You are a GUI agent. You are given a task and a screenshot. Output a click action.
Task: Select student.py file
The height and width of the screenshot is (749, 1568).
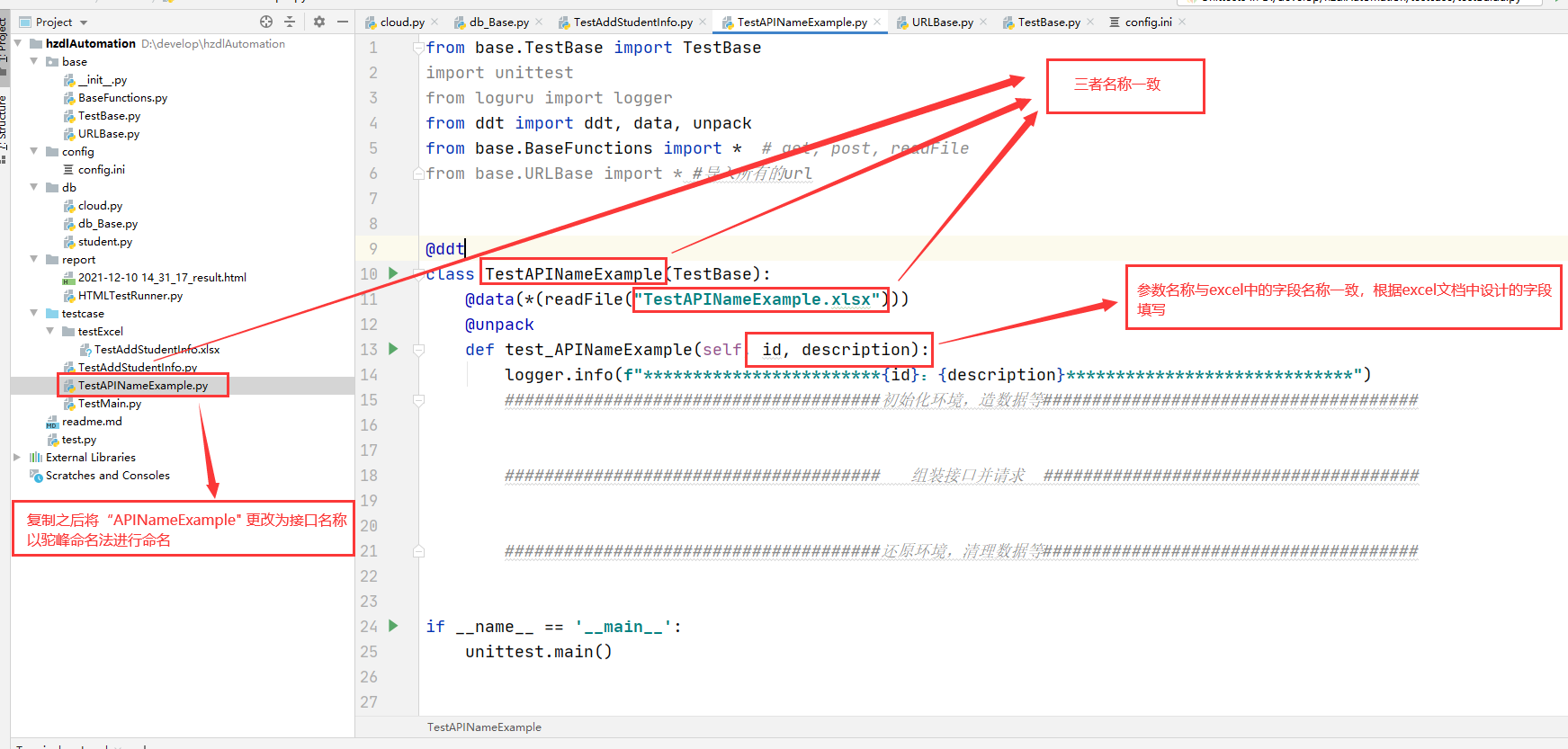coord(104,242)
